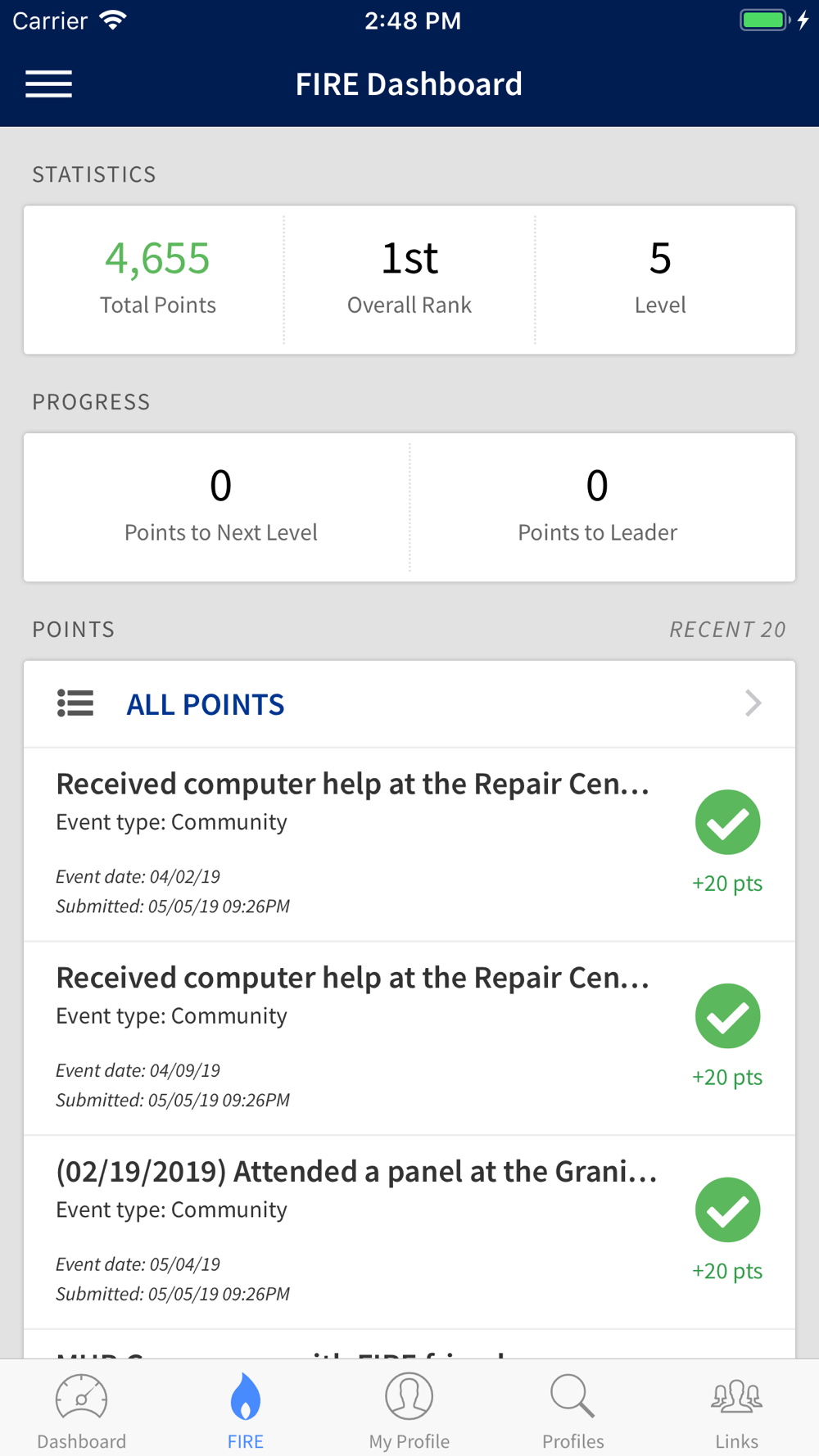819x1456 pixels.
Task: Tap the list icon beside ALL POINTS
Action: [75, 703]
